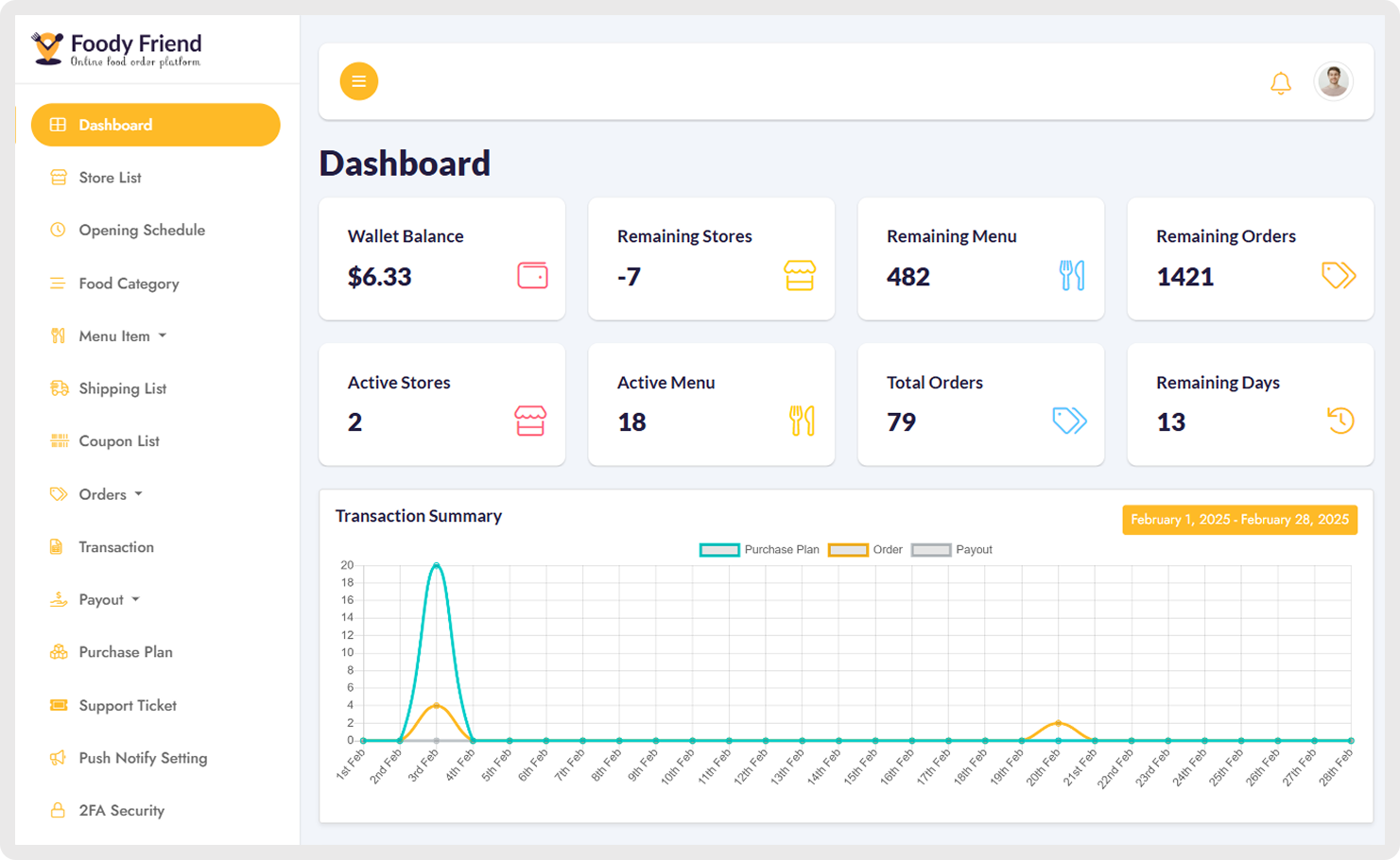Open Coupon List page
Viewport: 1400px width, 860px height.
tap(119, 440)
